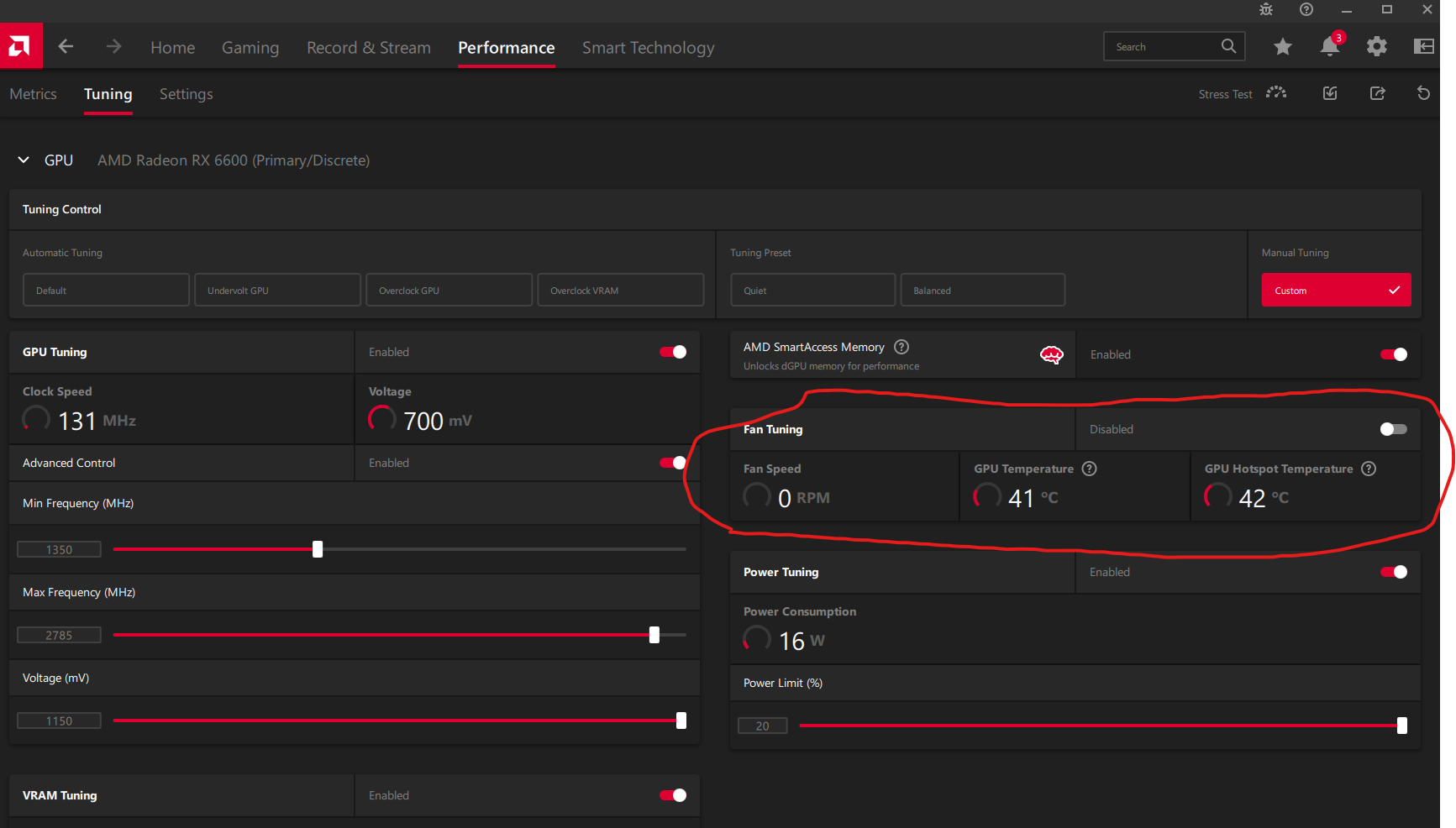This screenshot has width=1456, height=828.
Task: Switch to the Metrics sub-tab
Action: [34, 94]
